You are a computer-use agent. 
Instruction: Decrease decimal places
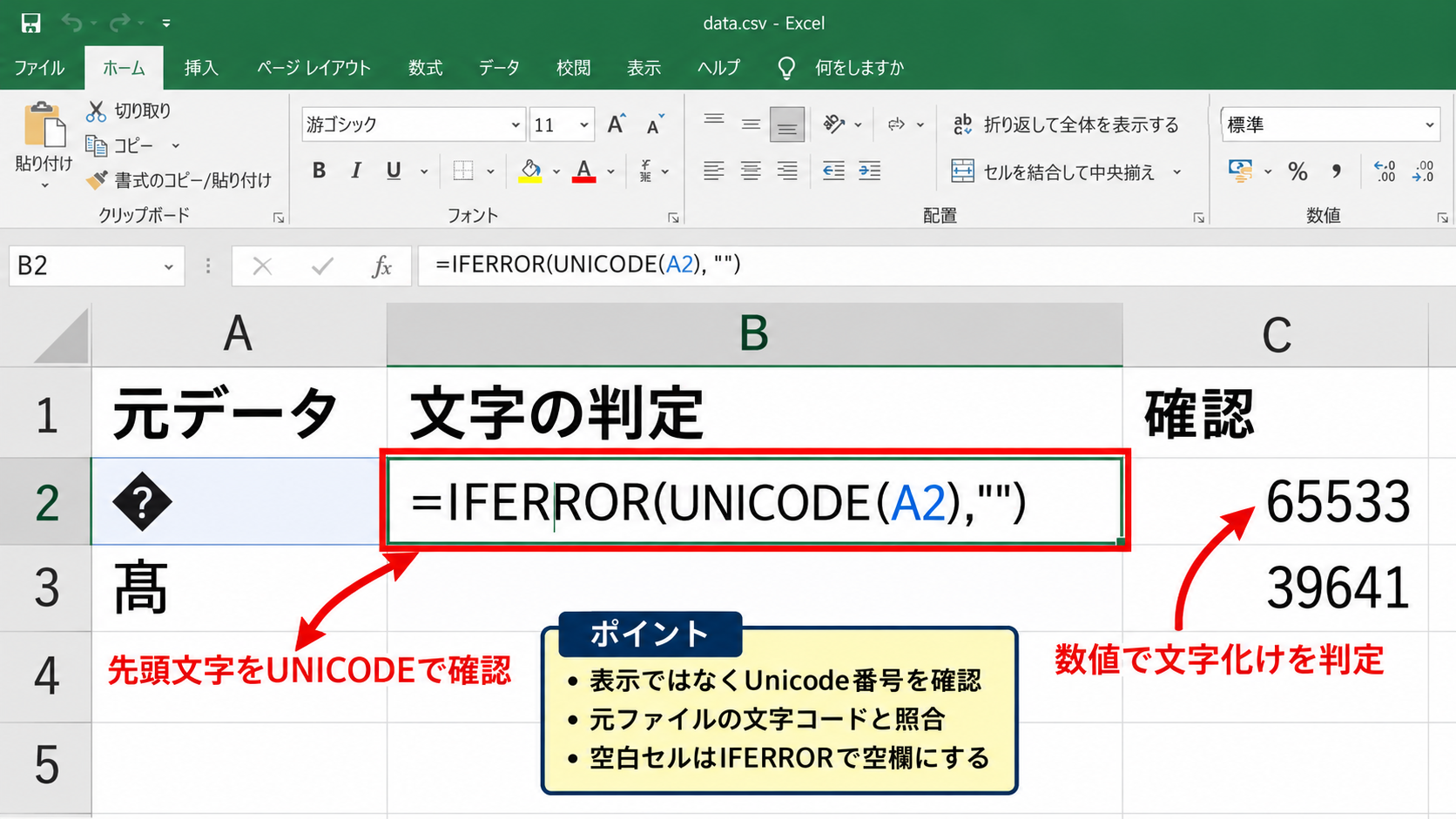(1423, 171)
